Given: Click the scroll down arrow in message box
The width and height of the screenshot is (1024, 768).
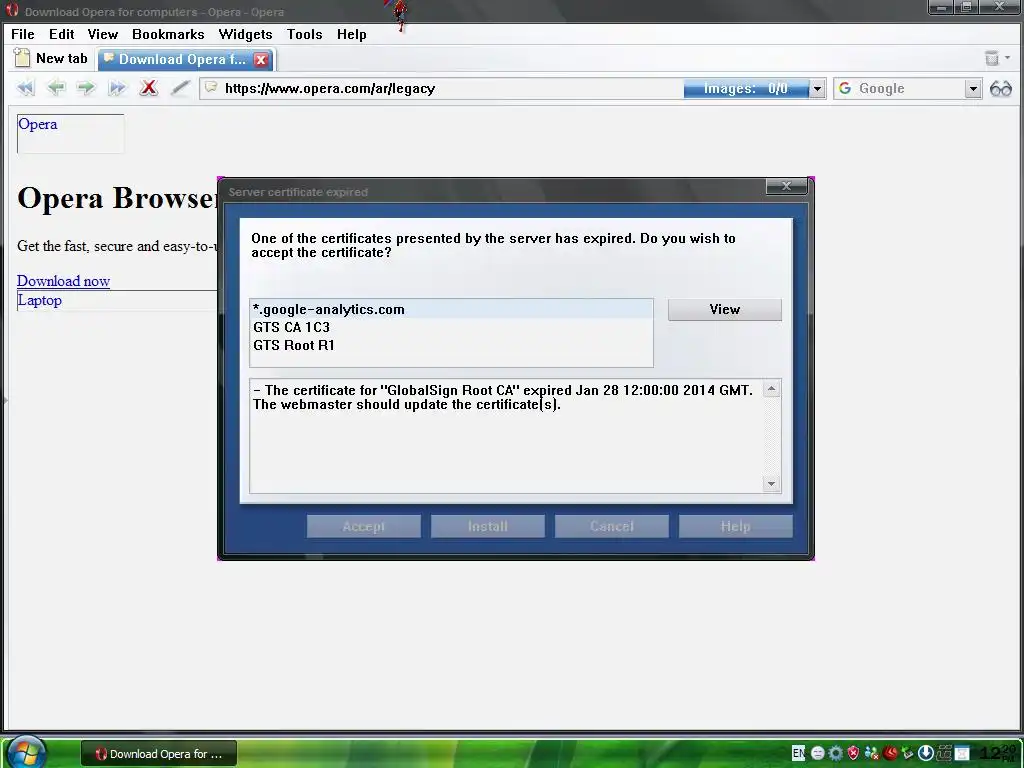Looking at the screenshot, I should click(x=771, y=483).
